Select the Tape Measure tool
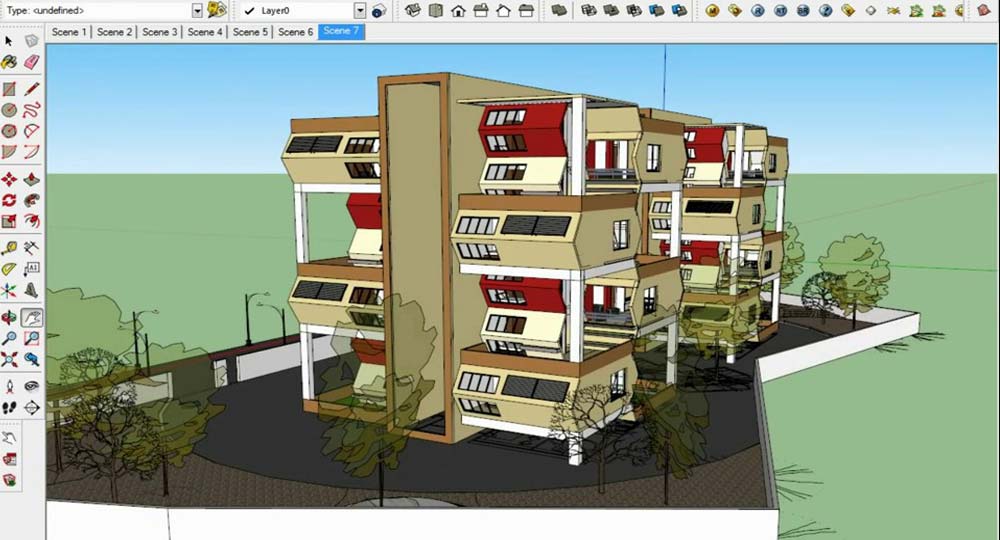 (9, 247)
